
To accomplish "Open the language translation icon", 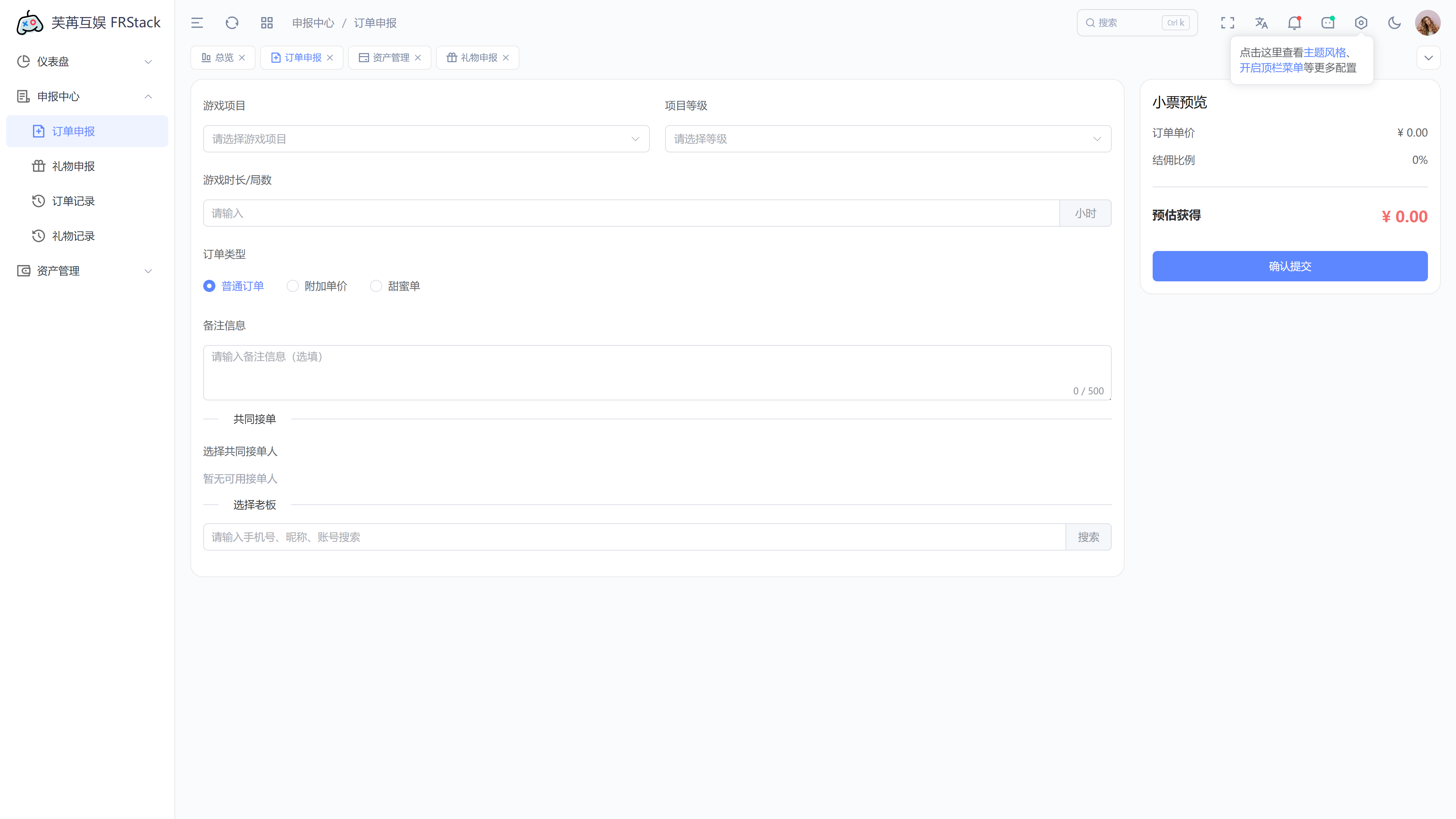I will point(1261,23).
